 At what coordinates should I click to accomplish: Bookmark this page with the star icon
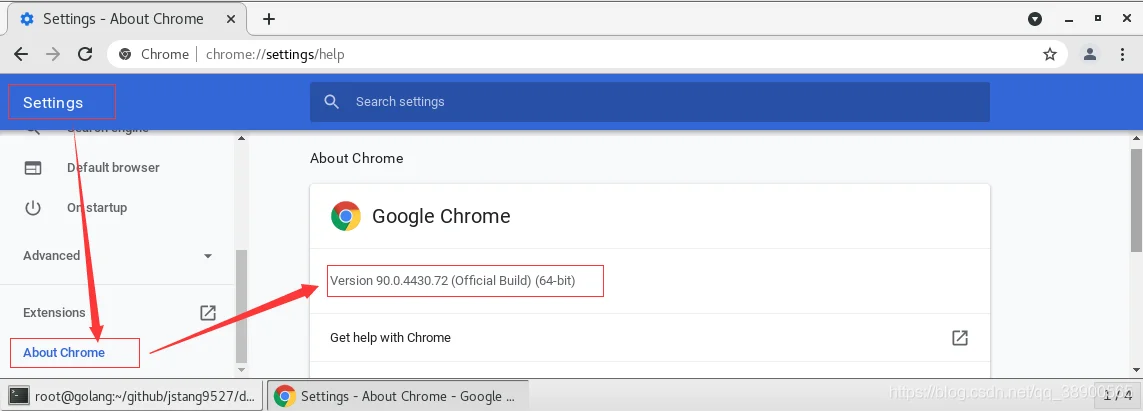click(1050, 54)
